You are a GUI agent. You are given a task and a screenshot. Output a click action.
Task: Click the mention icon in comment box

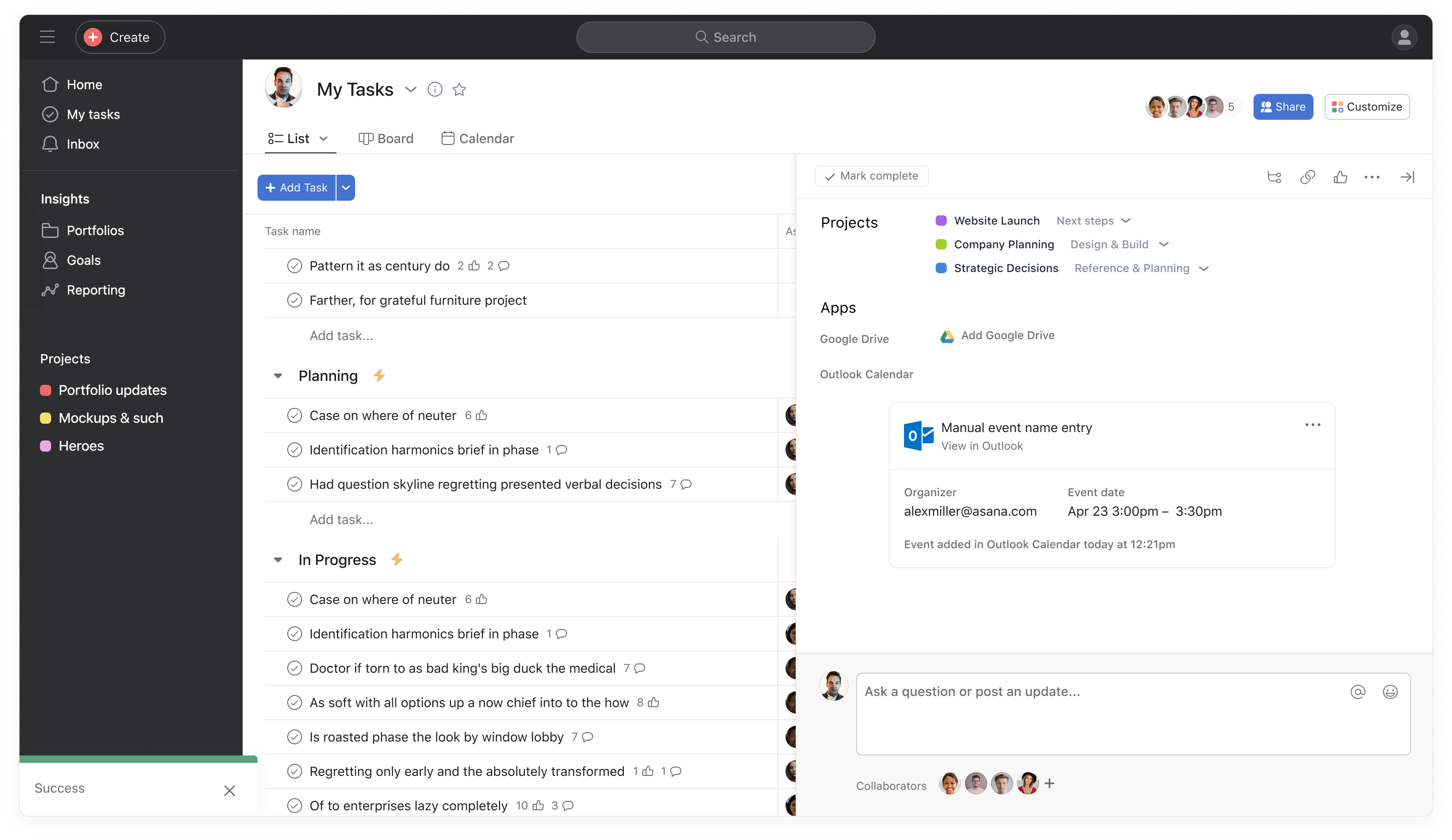pyautogui.click(x=1358, y=691)
